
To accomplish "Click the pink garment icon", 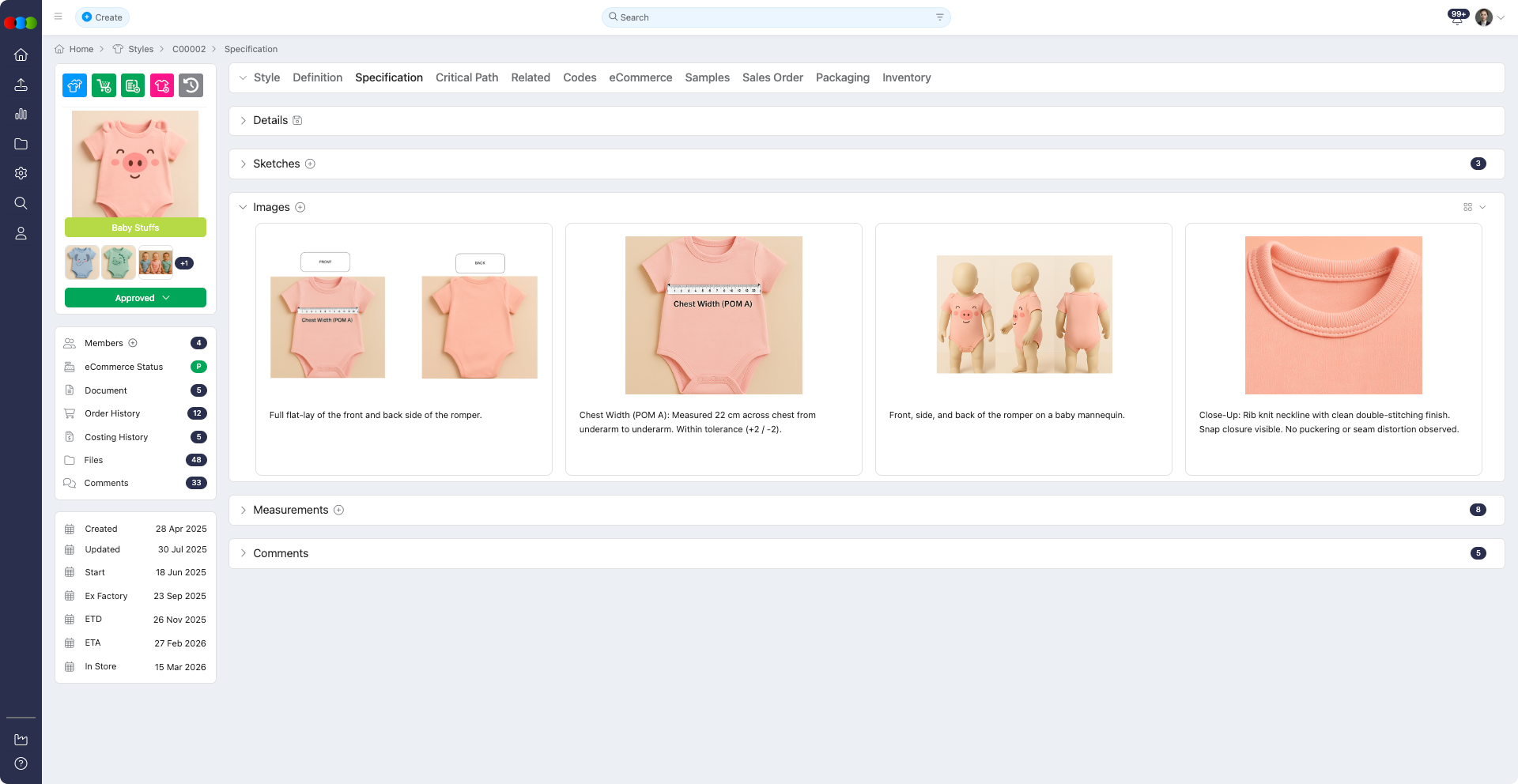I will 162,85.
